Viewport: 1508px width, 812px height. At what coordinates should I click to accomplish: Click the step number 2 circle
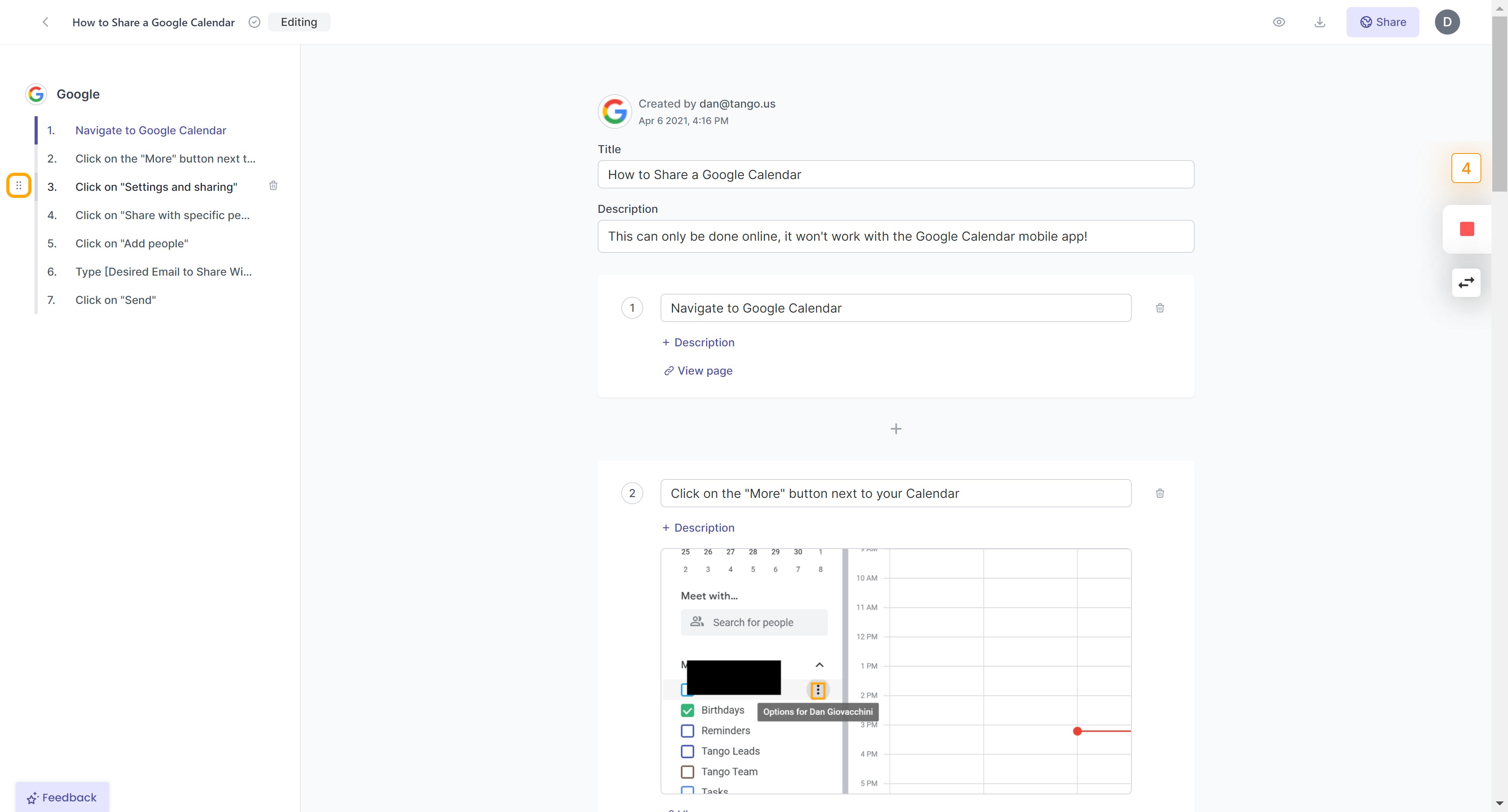pos(631,494)
